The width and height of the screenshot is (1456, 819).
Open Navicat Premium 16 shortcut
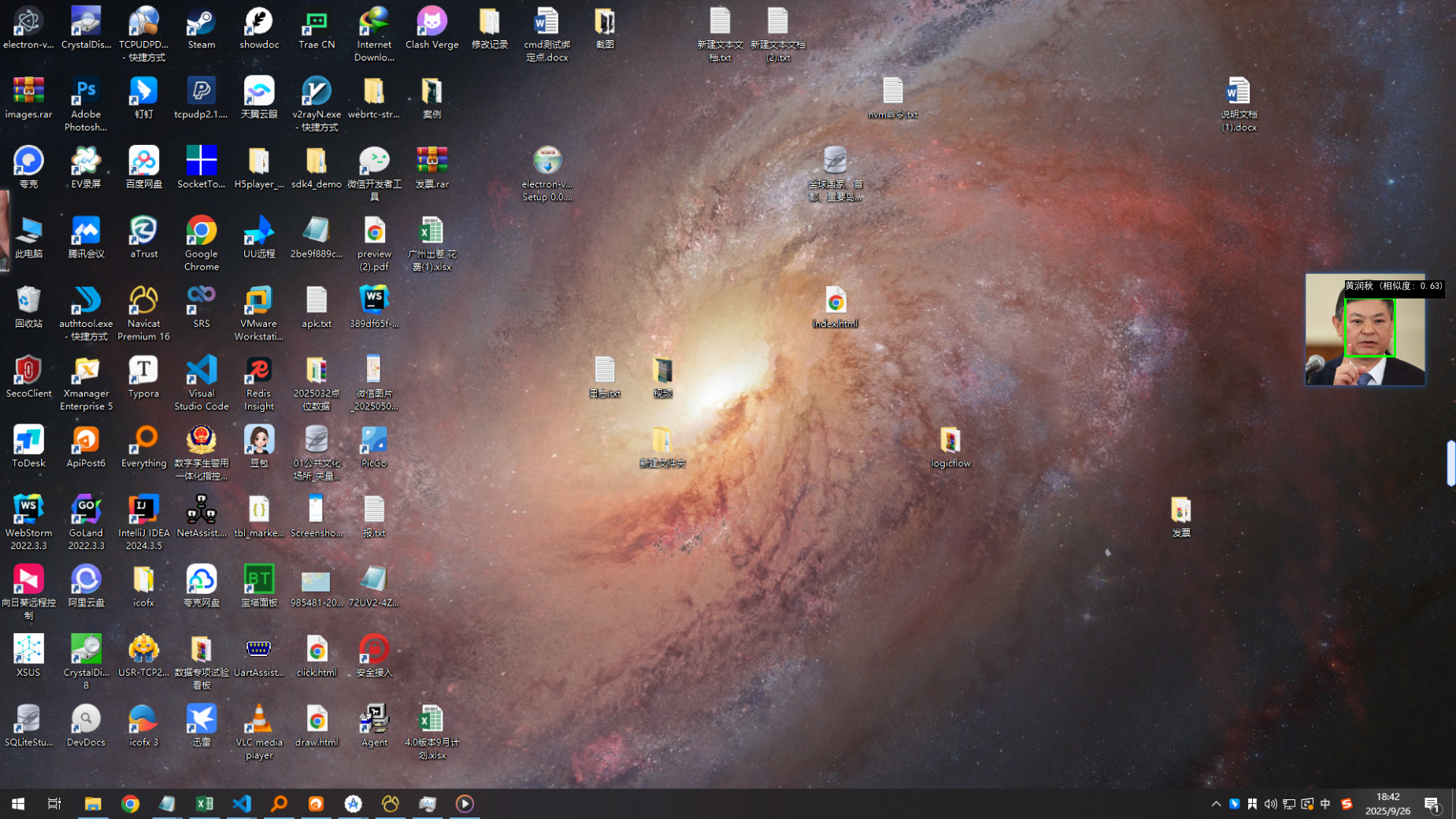pyautogui.click(x=143, y=306)
